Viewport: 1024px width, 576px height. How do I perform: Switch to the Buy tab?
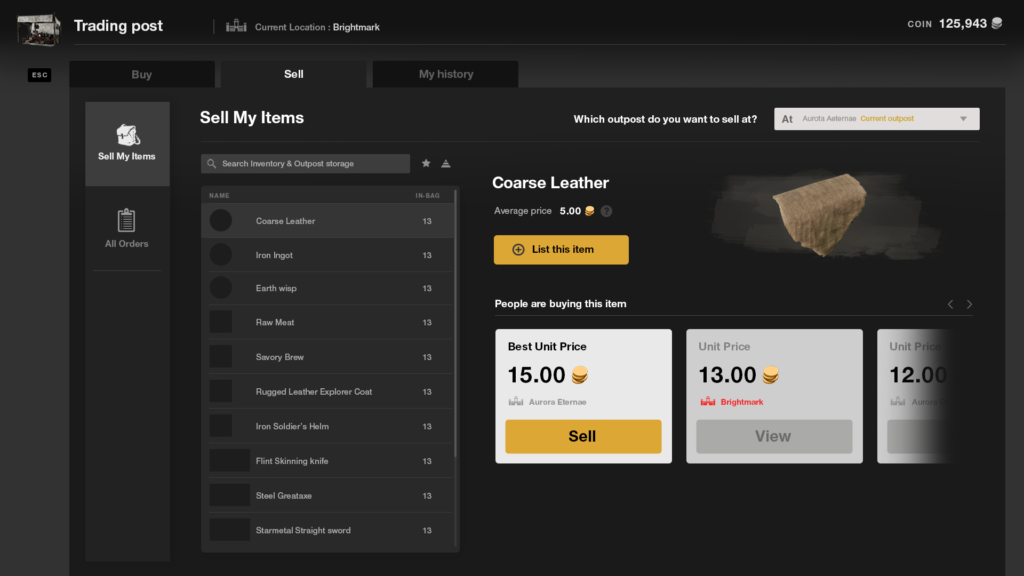point(142,74)
